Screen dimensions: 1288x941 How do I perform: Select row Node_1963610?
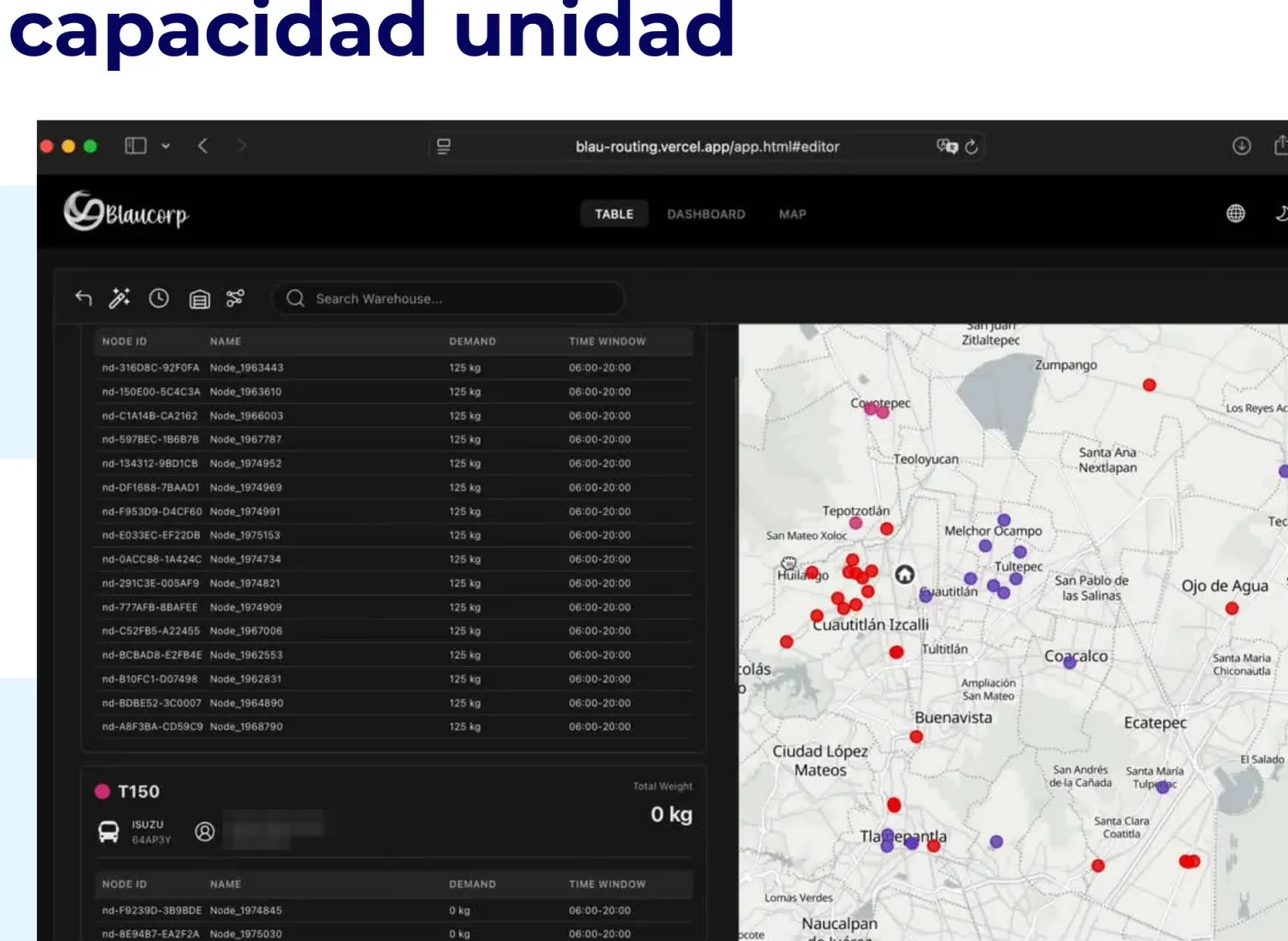394,391
